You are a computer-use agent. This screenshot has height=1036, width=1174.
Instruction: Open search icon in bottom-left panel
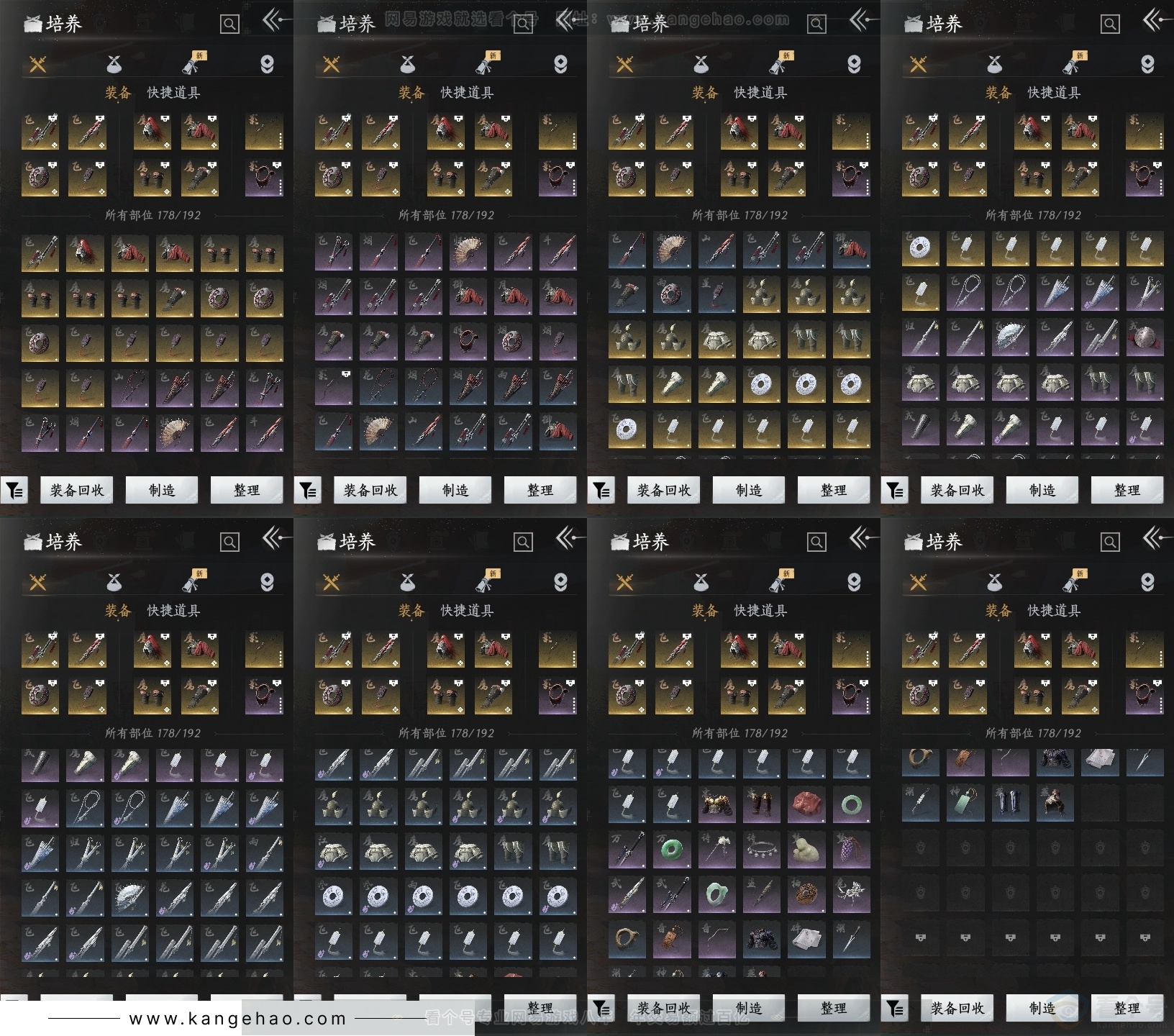[229, 542]
